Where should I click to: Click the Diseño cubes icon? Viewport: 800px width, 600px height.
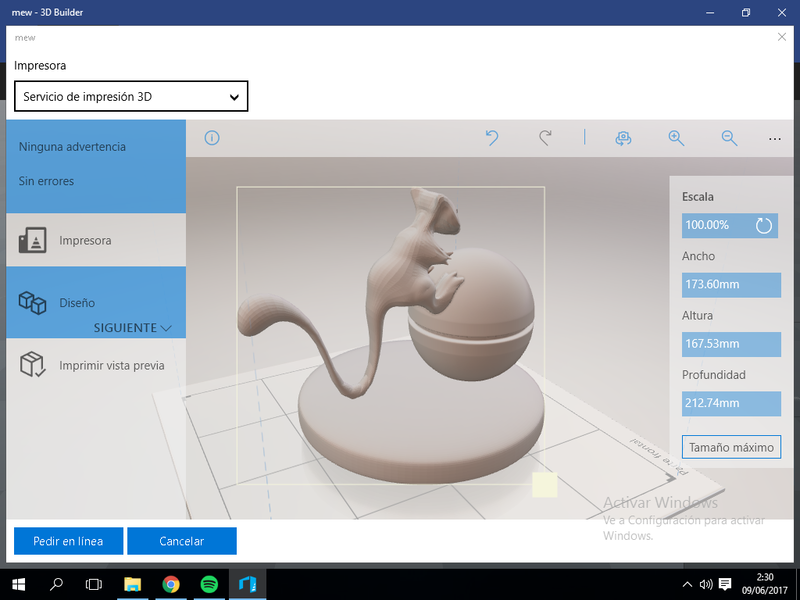(x=32, y=303)
